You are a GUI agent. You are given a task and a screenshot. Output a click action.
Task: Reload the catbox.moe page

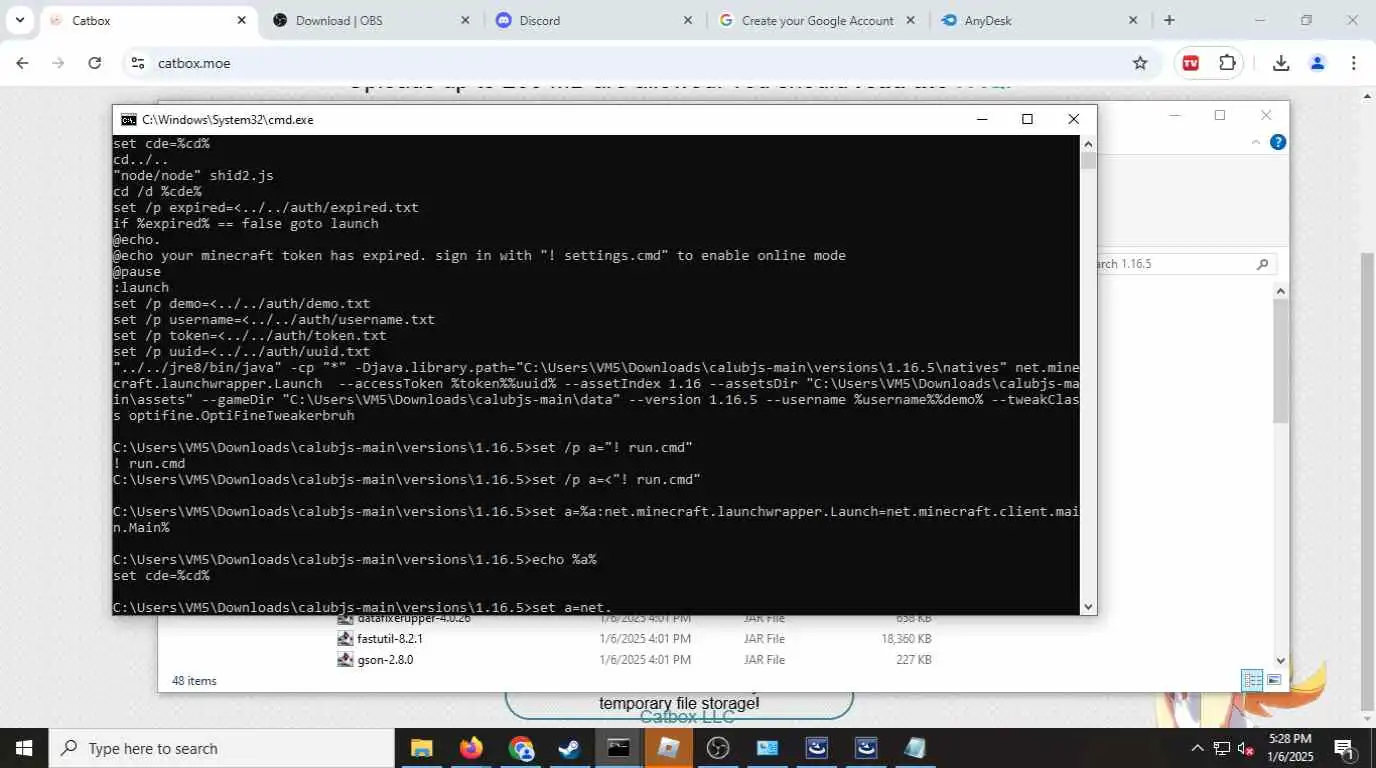coord(94,63)
